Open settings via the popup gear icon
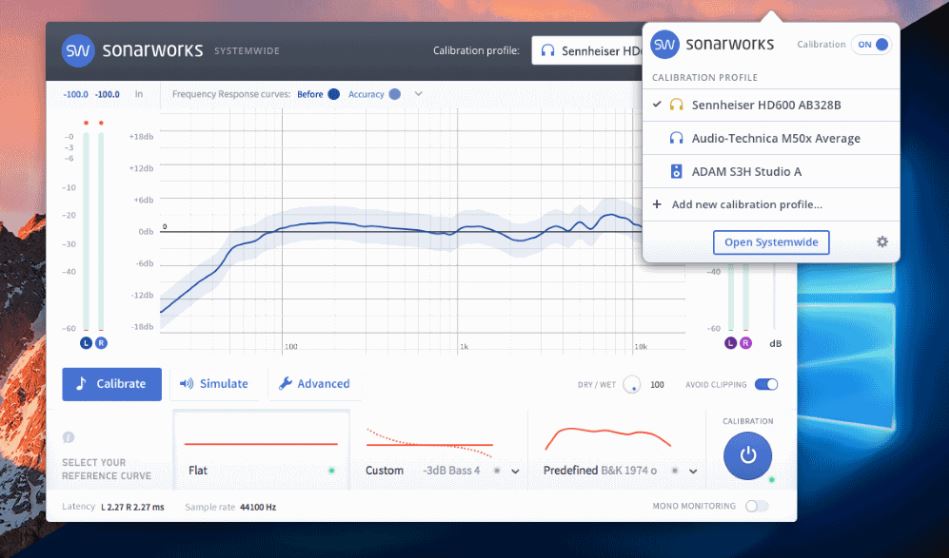This screenshot has width=949, height=558. 881,242
